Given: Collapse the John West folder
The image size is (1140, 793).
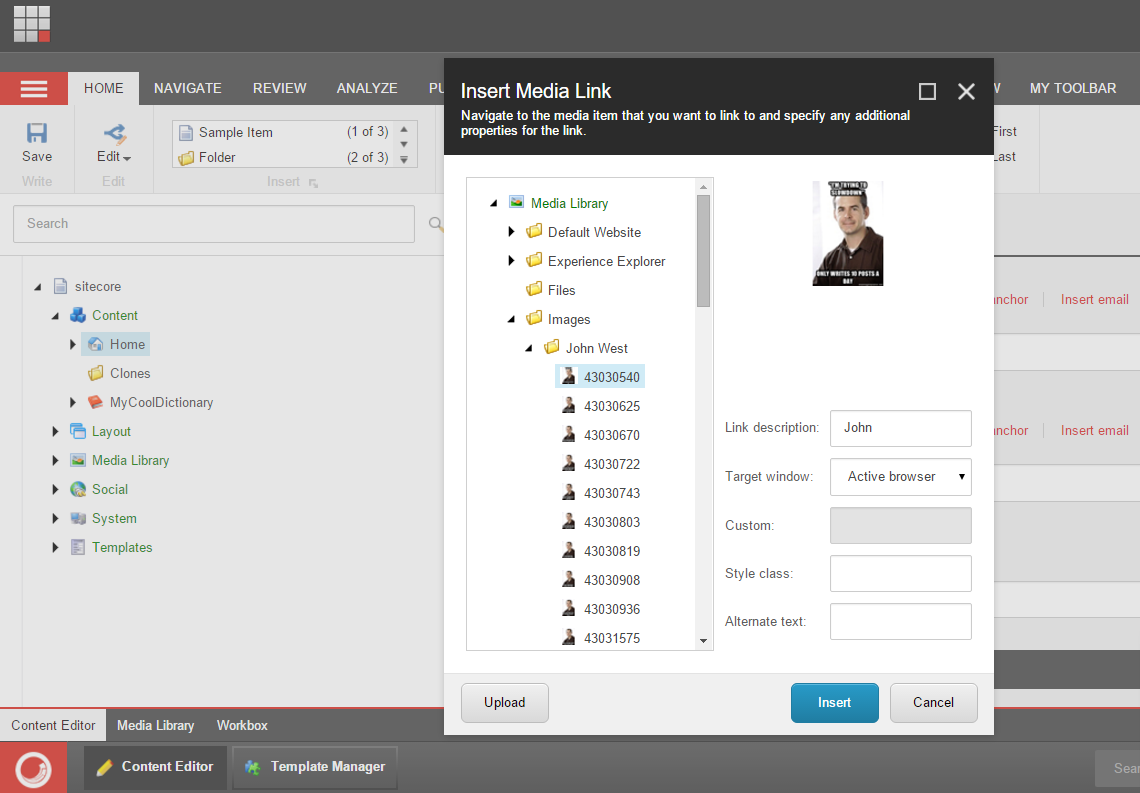Looking at the screenshot, I should coord(529,348).
